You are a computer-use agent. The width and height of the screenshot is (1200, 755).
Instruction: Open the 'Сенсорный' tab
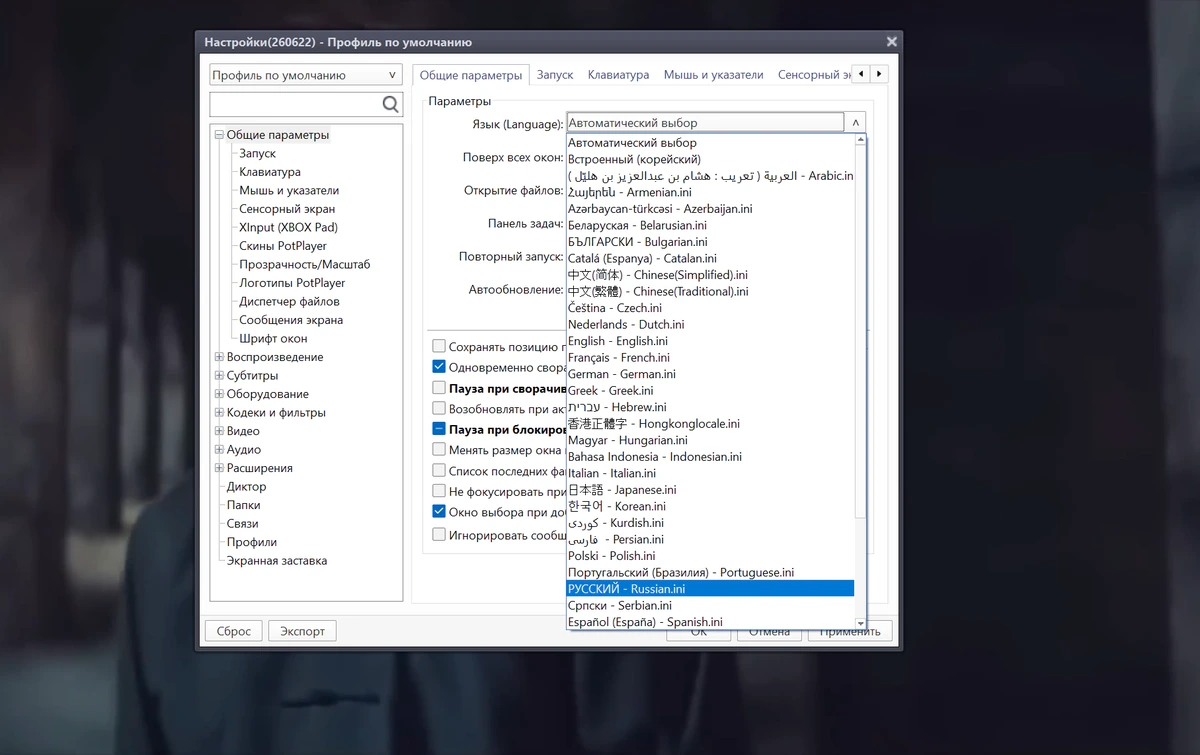pos(812,75)
